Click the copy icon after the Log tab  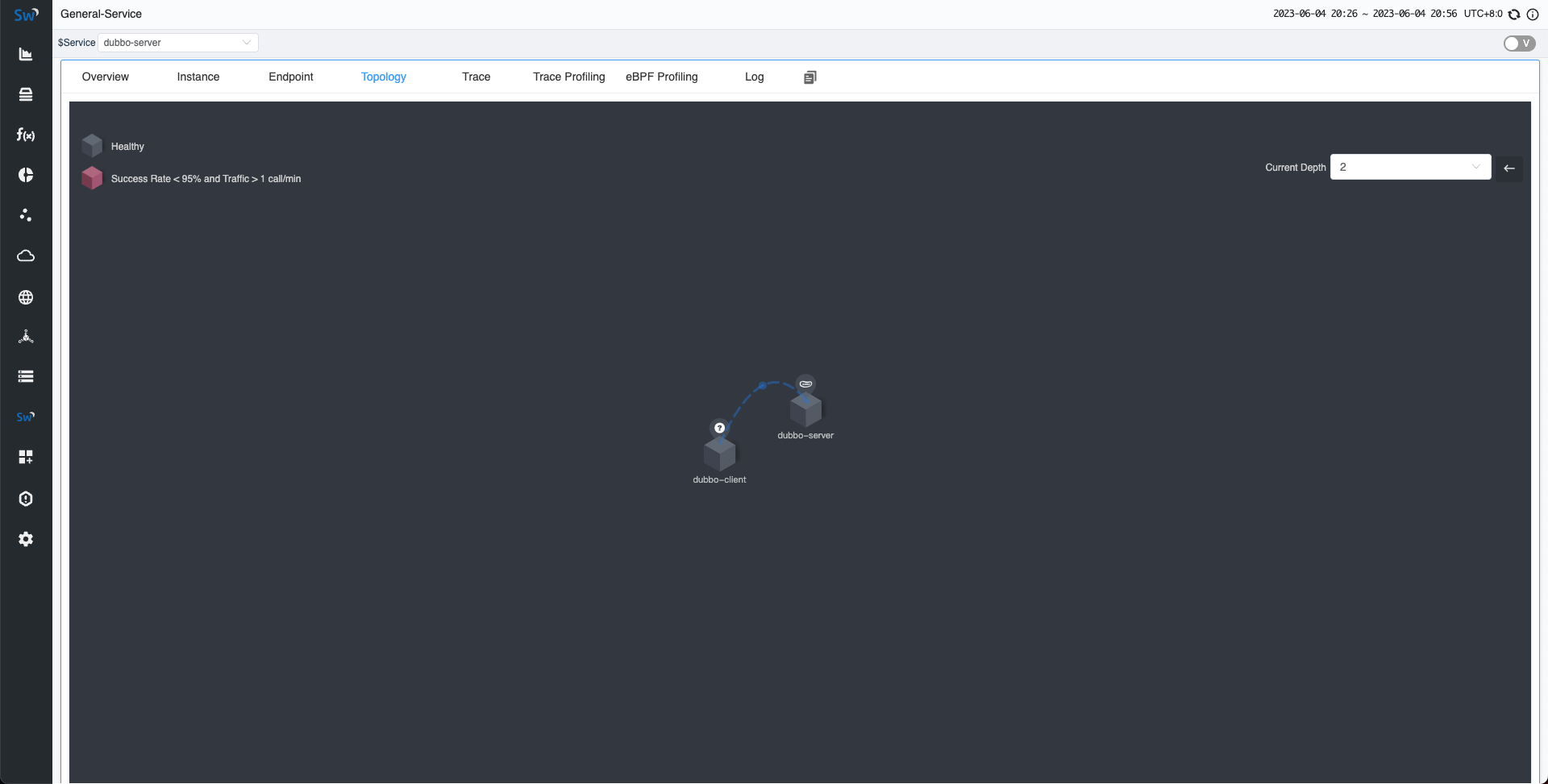click(809, 77)
